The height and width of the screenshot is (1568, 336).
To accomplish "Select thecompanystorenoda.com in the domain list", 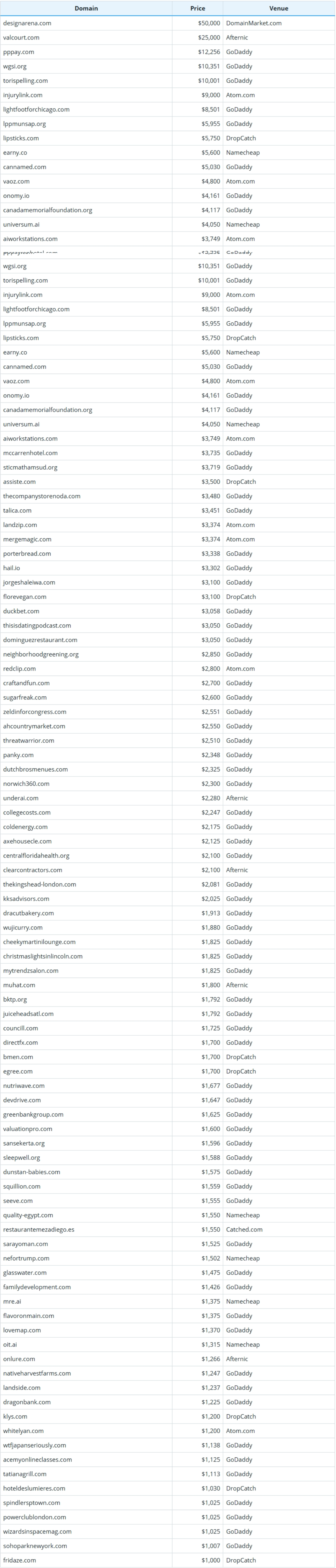I will 41,496.
